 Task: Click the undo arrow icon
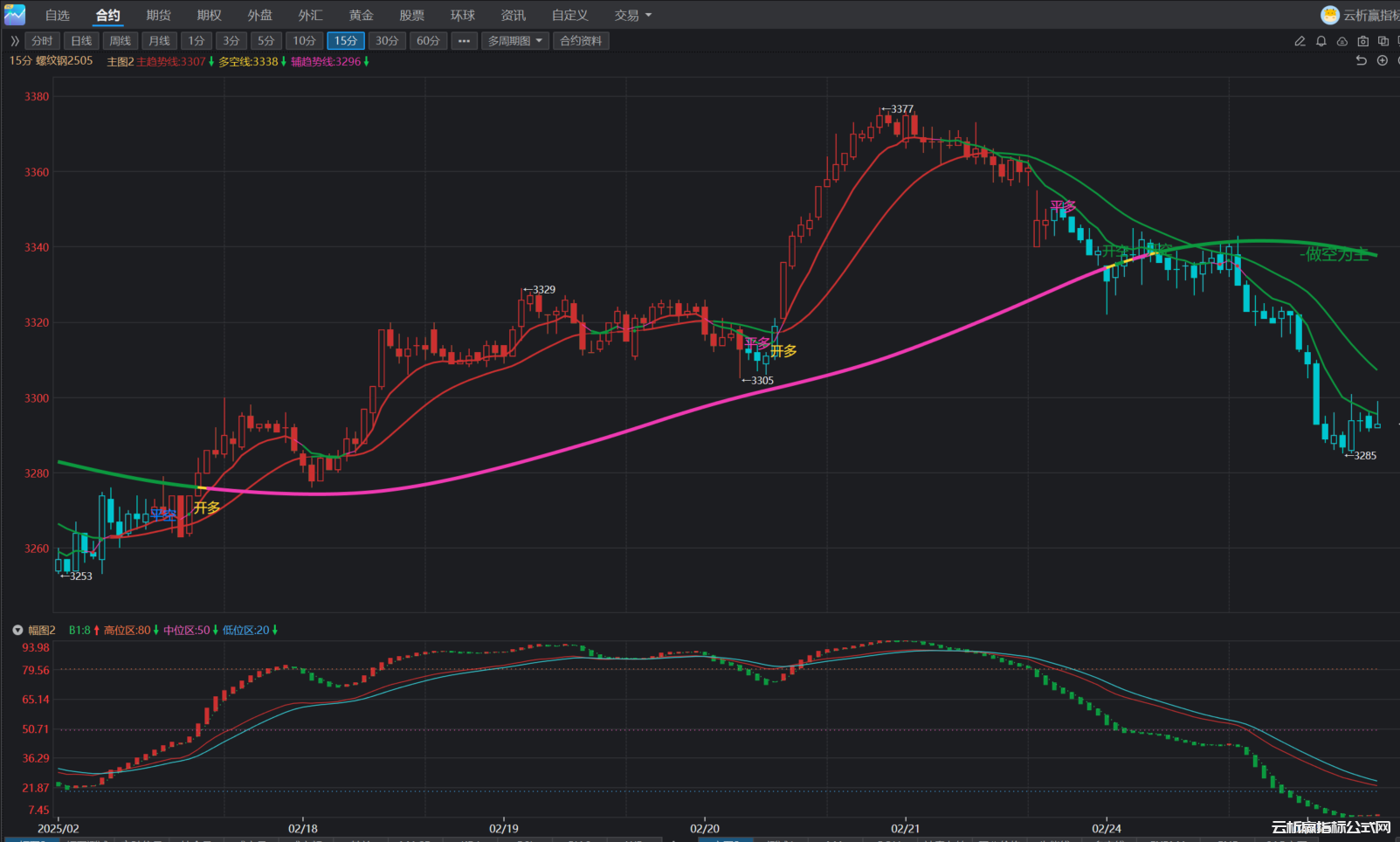coord(1361,60)
